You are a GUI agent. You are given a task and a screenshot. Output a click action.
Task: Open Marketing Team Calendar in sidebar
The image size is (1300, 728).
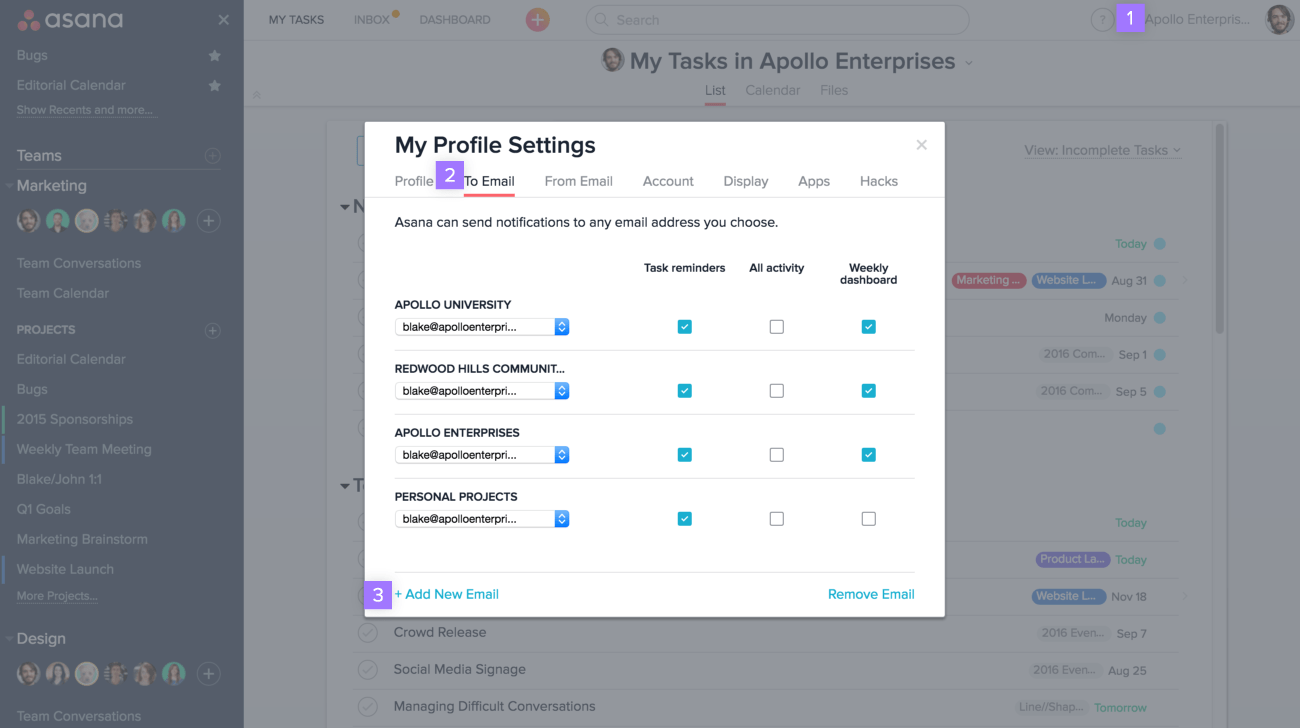coord(62,293)
